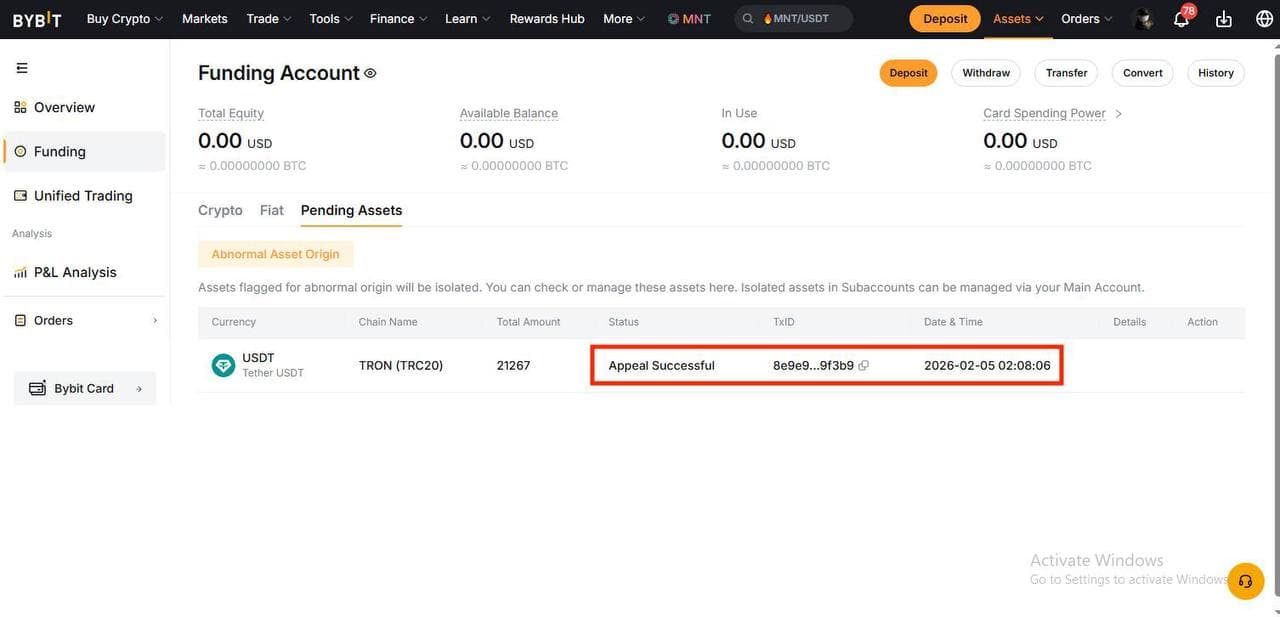
Task: Collapse the sidebar menu icon
Action: (22, 68)
